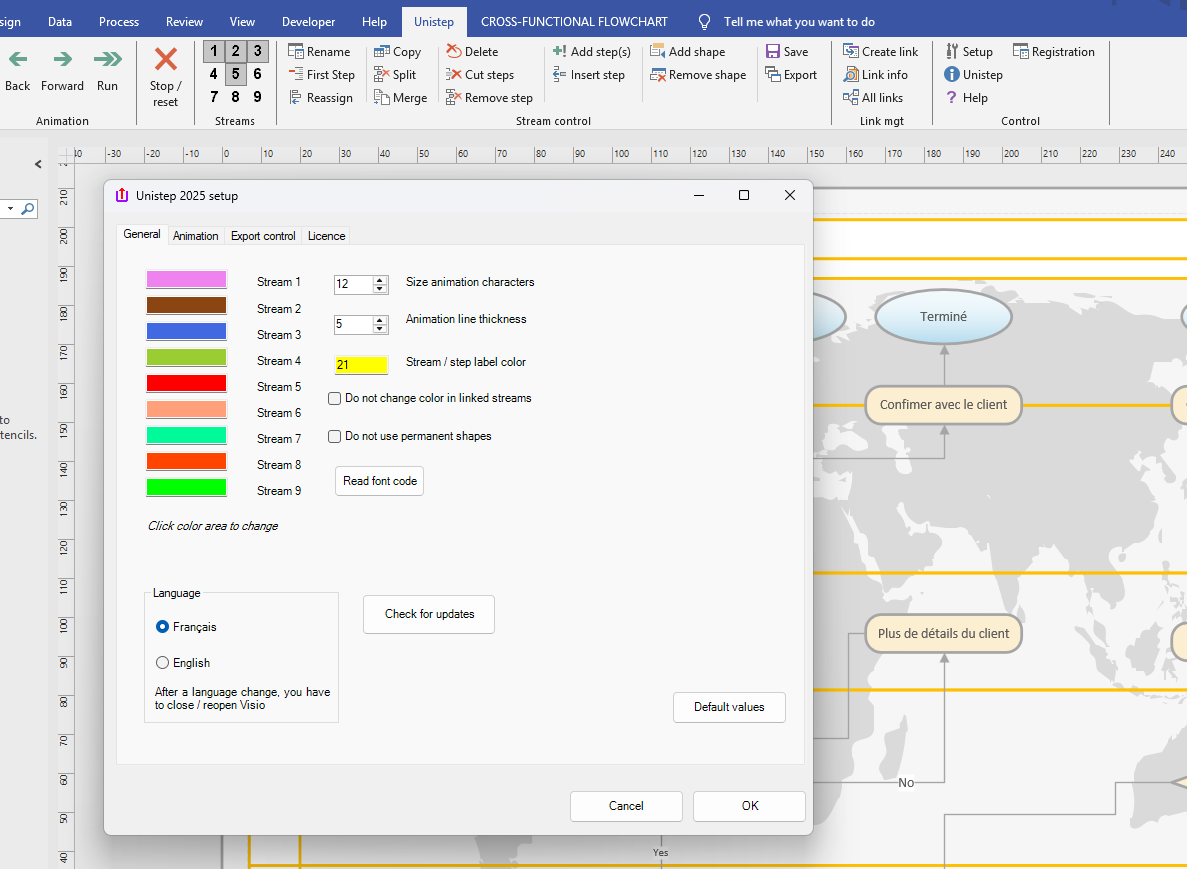Increase size animation characters spinner value
1187x869 pixels.
[380, 280]
